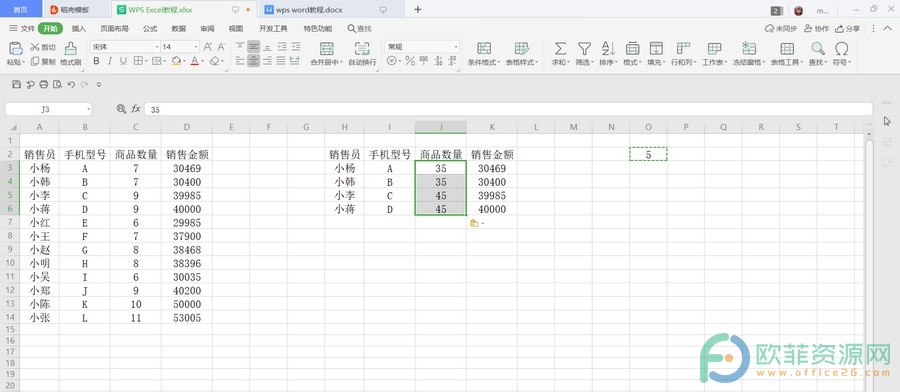Open Table Style (表格样式) dropdown
Viewport: 900px width, 392px height.
521,62
